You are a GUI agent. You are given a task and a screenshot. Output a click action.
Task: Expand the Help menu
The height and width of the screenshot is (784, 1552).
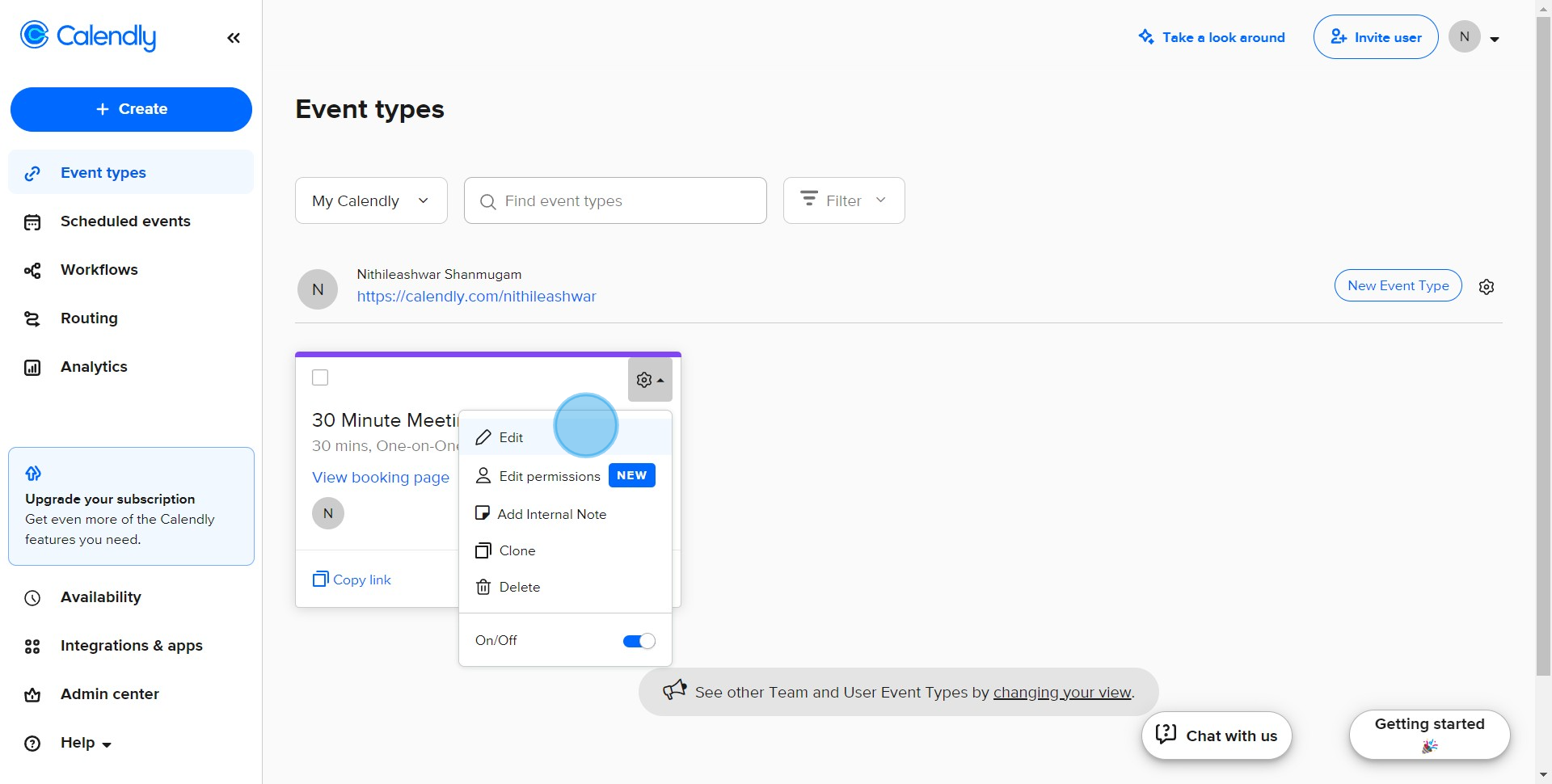(86, 743)
